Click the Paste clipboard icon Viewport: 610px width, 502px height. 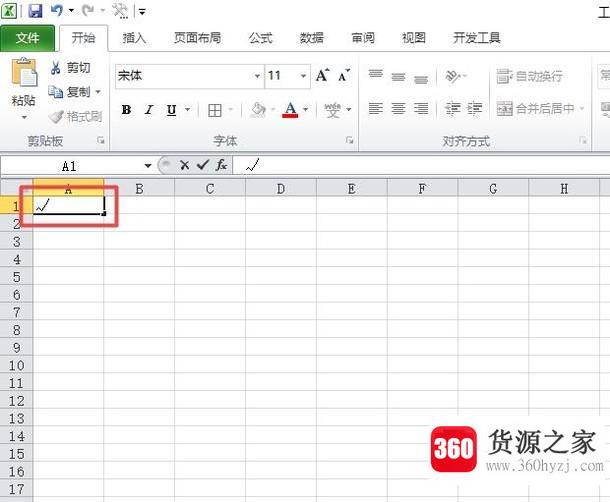24,72
